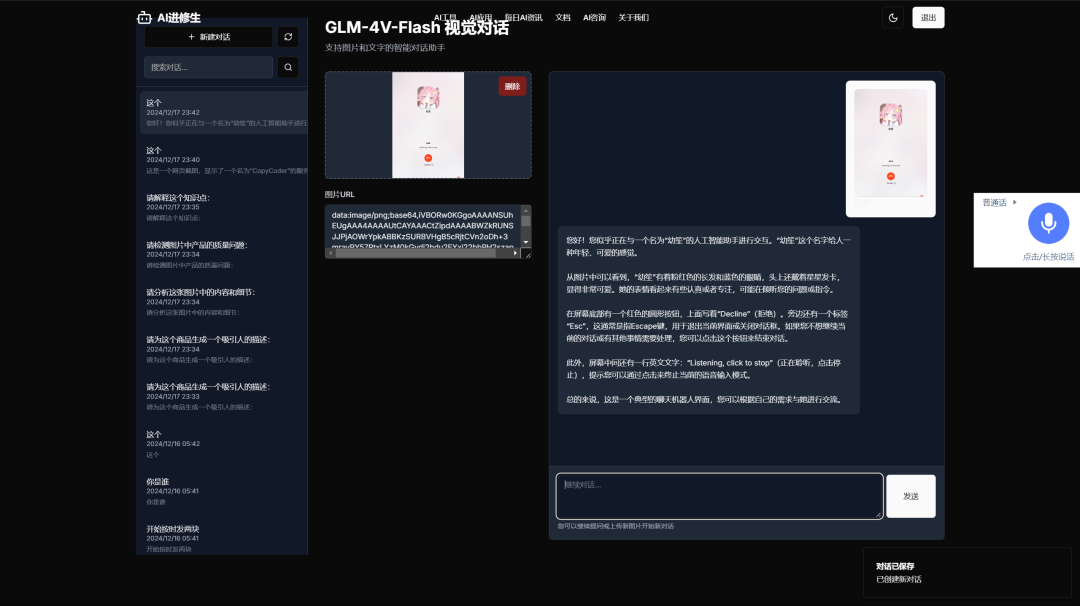This screenshot has height=606, width=1080.
Task: Open the 关于我们 navigation item
Action: point(634,18)
